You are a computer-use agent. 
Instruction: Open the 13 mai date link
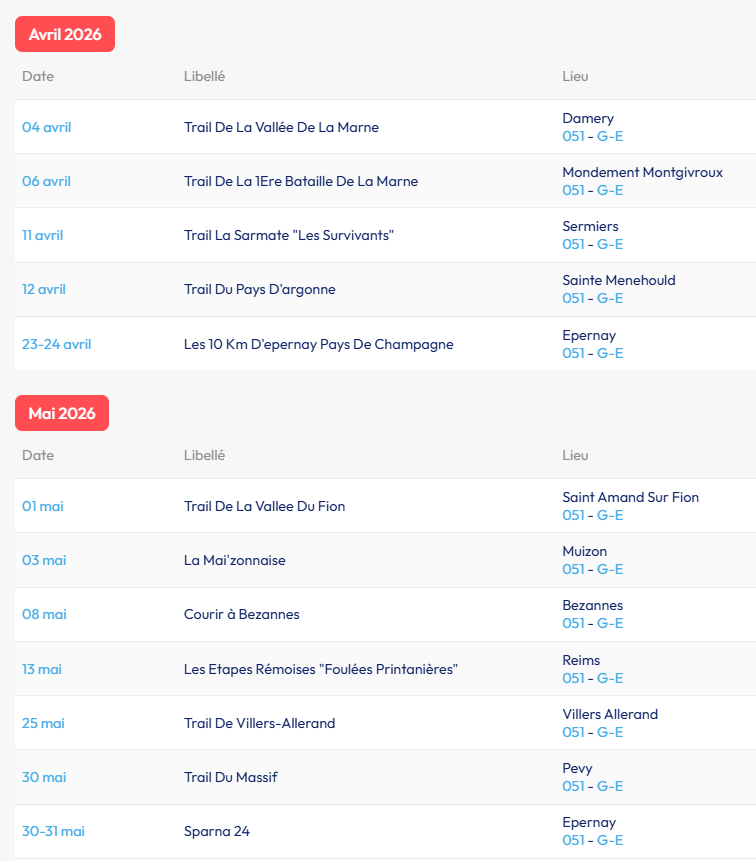[x=42, y=669]
